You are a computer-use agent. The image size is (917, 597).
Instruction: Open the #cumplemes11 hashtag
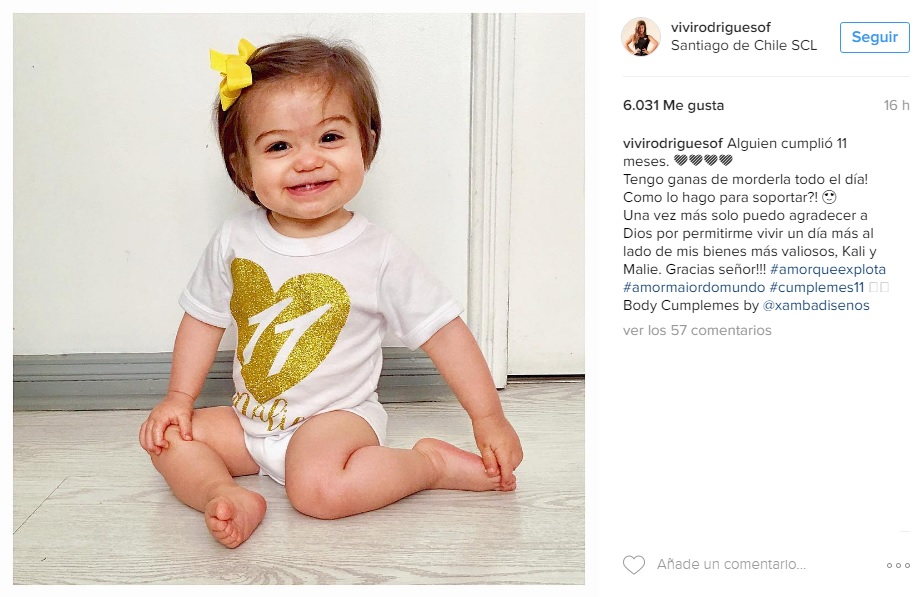click(816, 288)
